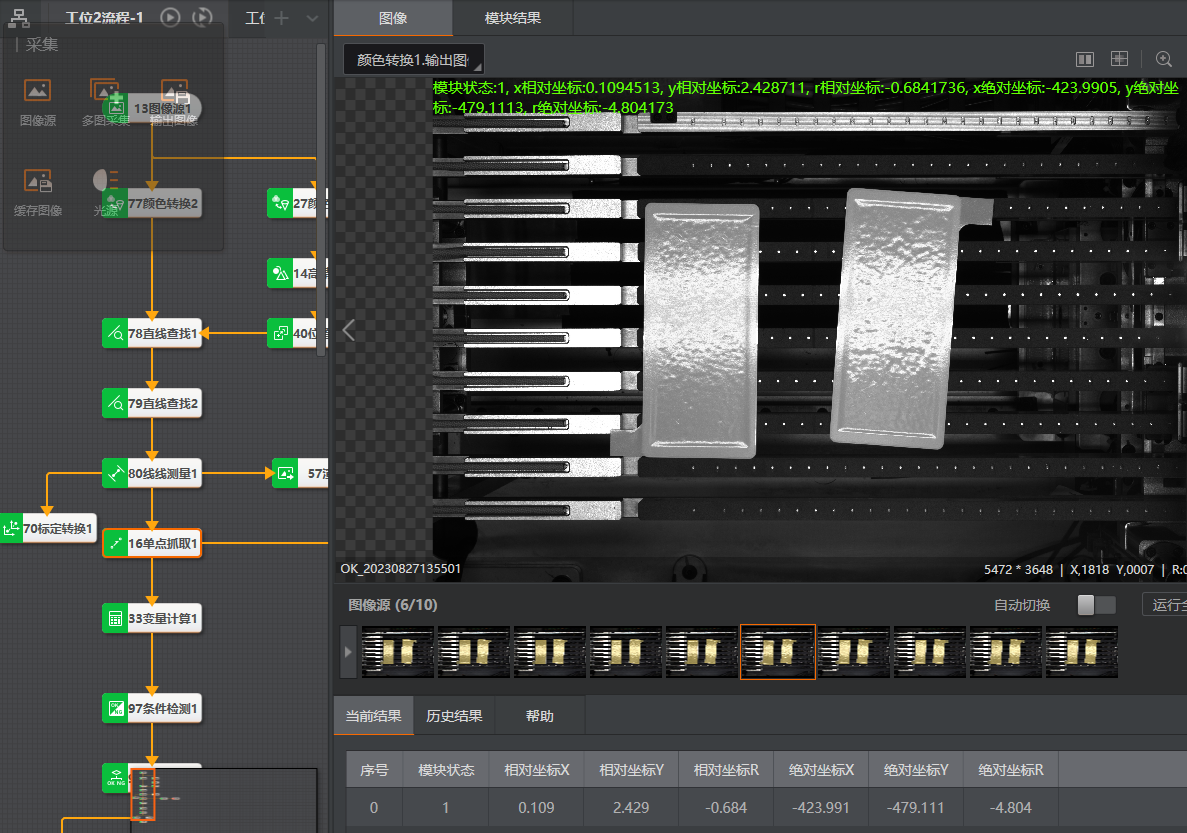Expand the thumbnail strip left arrow
Viewport: 1187px width, 833px height.
347,651
